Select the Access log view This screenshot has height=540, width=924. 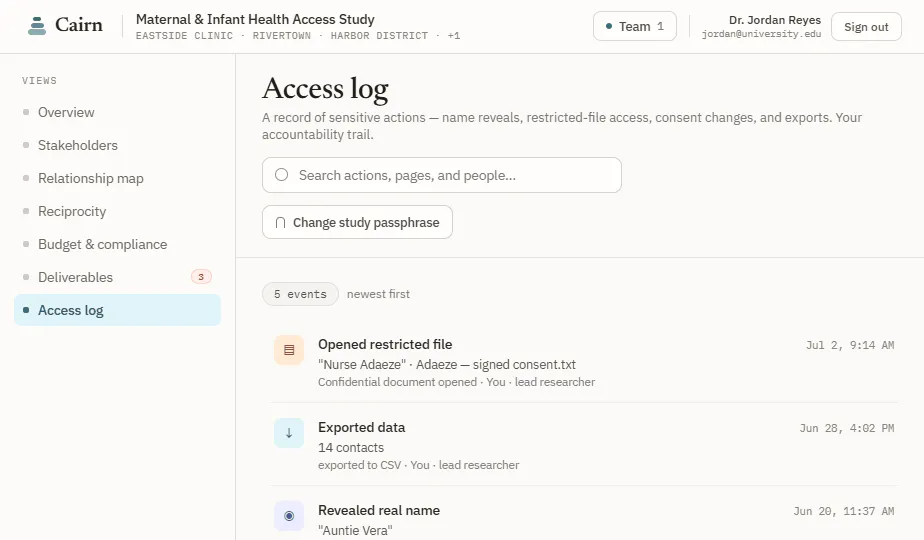(117, 310)
